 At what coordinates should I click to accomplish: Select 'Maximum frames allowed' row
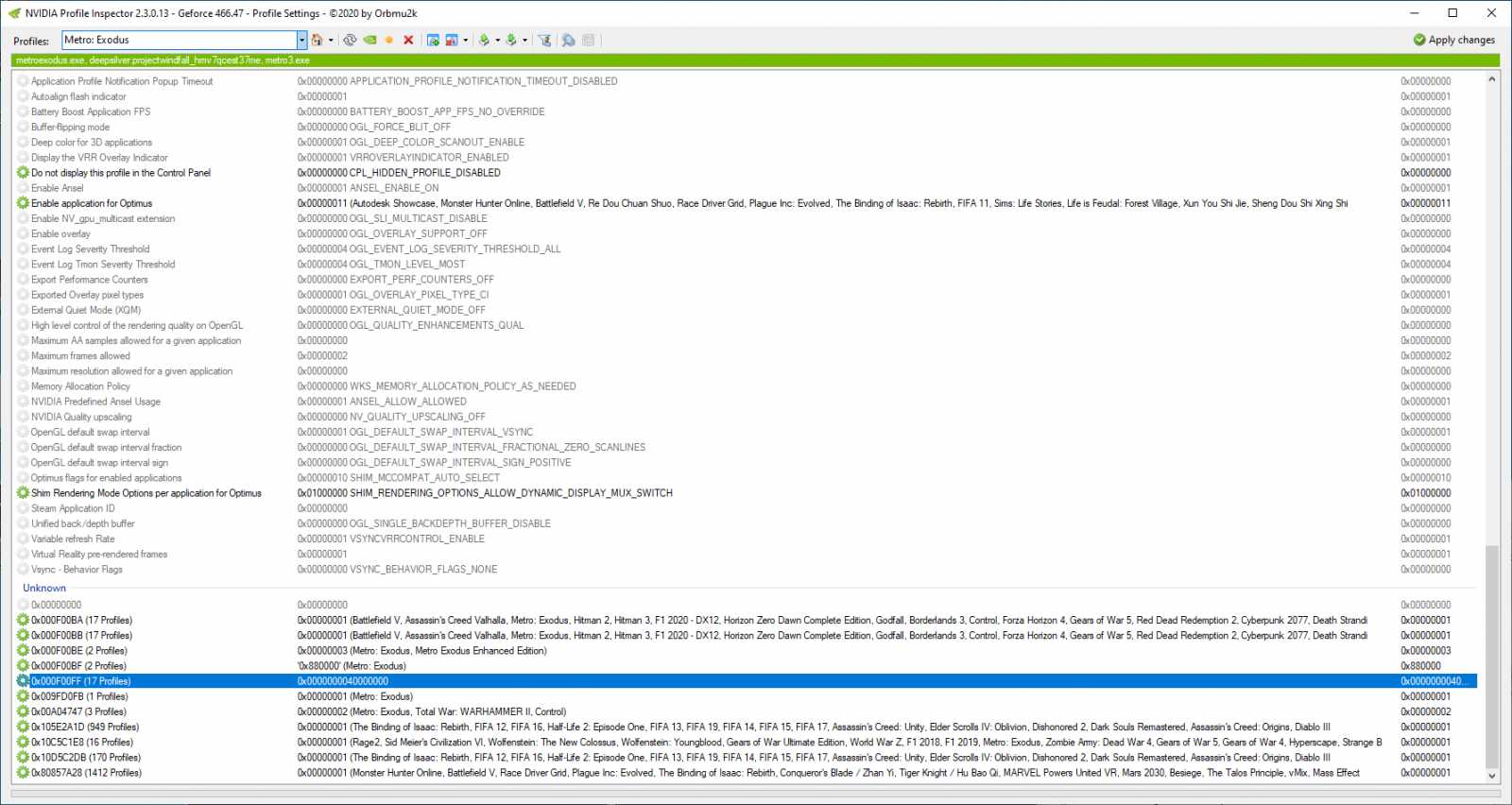[747, 356]
